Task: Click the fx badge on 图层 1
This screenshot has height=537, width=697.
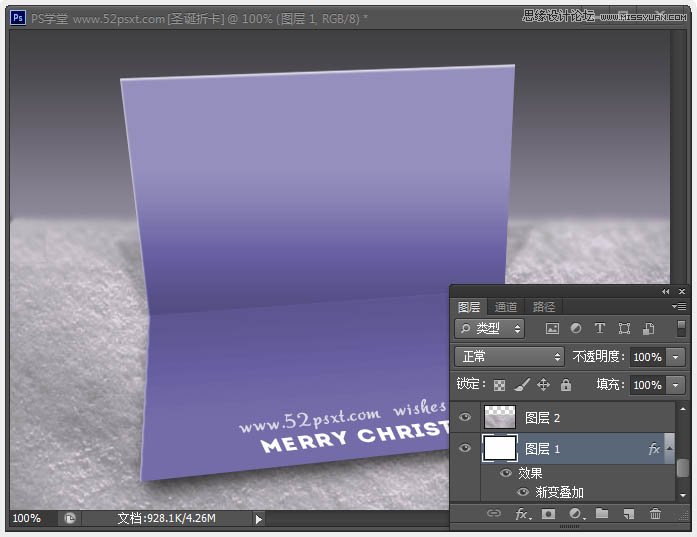Action: (x=653, y=449)
